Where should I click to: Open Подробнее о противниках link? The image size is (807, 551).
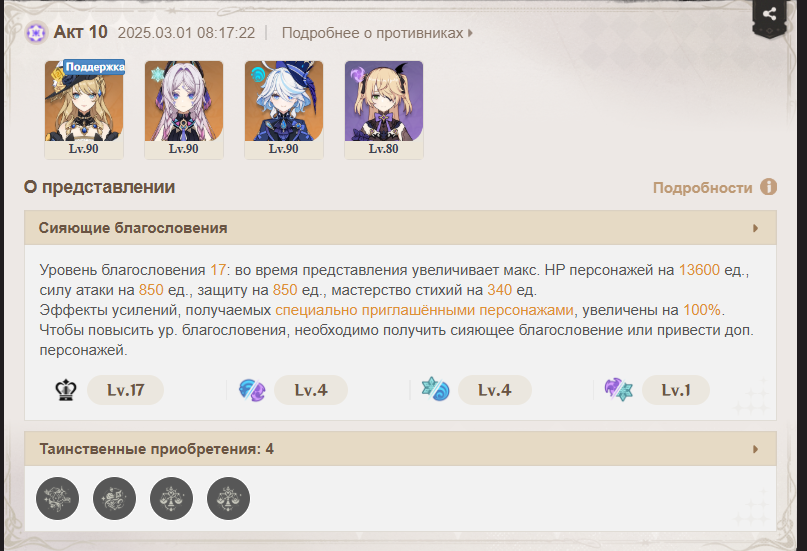(377, 33)
